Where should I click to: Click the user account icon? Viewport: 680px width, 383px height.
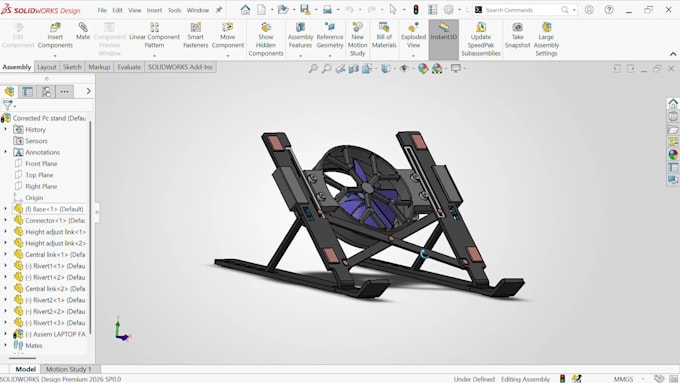[589, 10]
